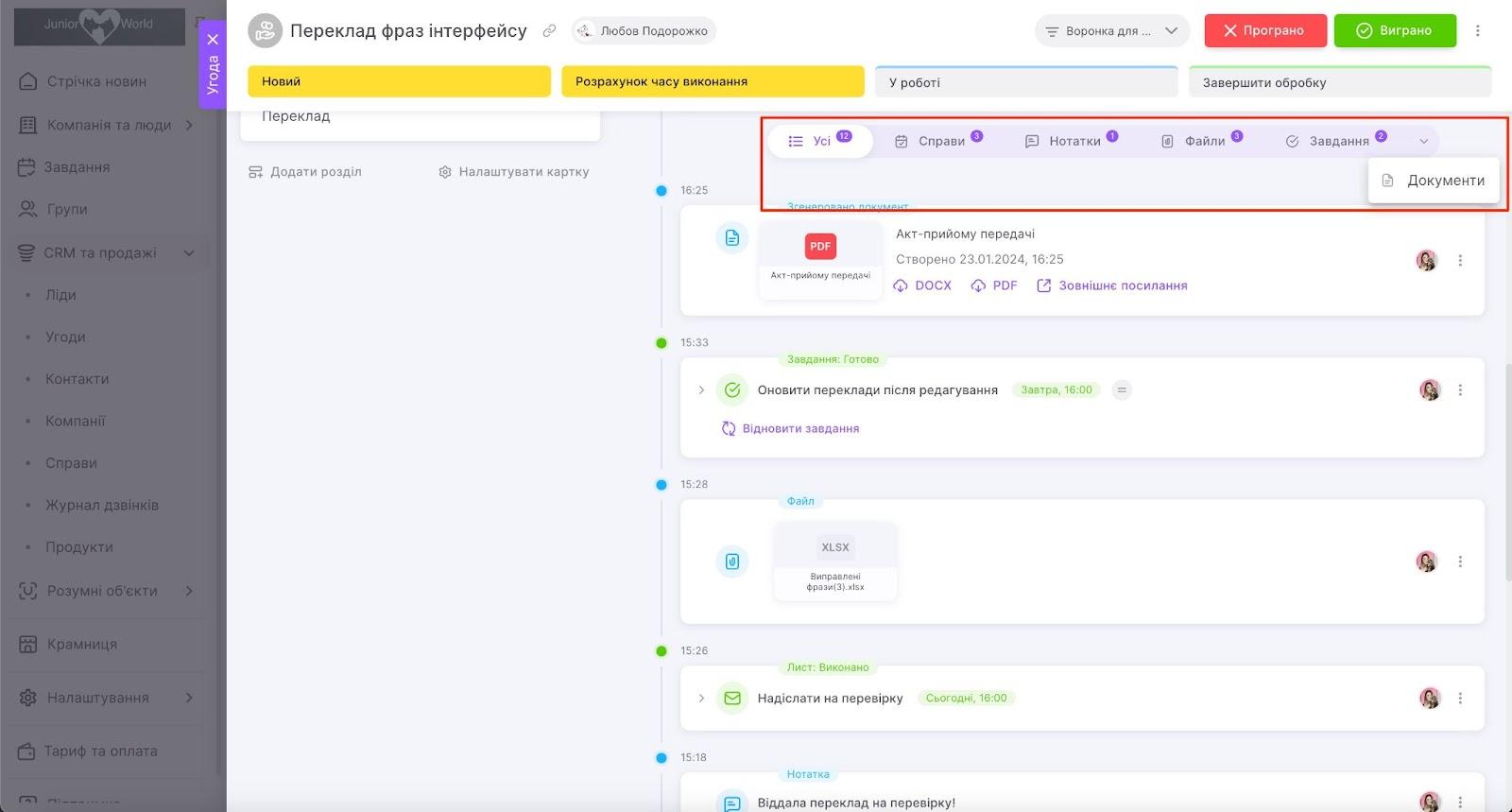Expand the Надіслати на перевірку item
1512x812 pixels.
pyautogui.click(x=701, y=699)
